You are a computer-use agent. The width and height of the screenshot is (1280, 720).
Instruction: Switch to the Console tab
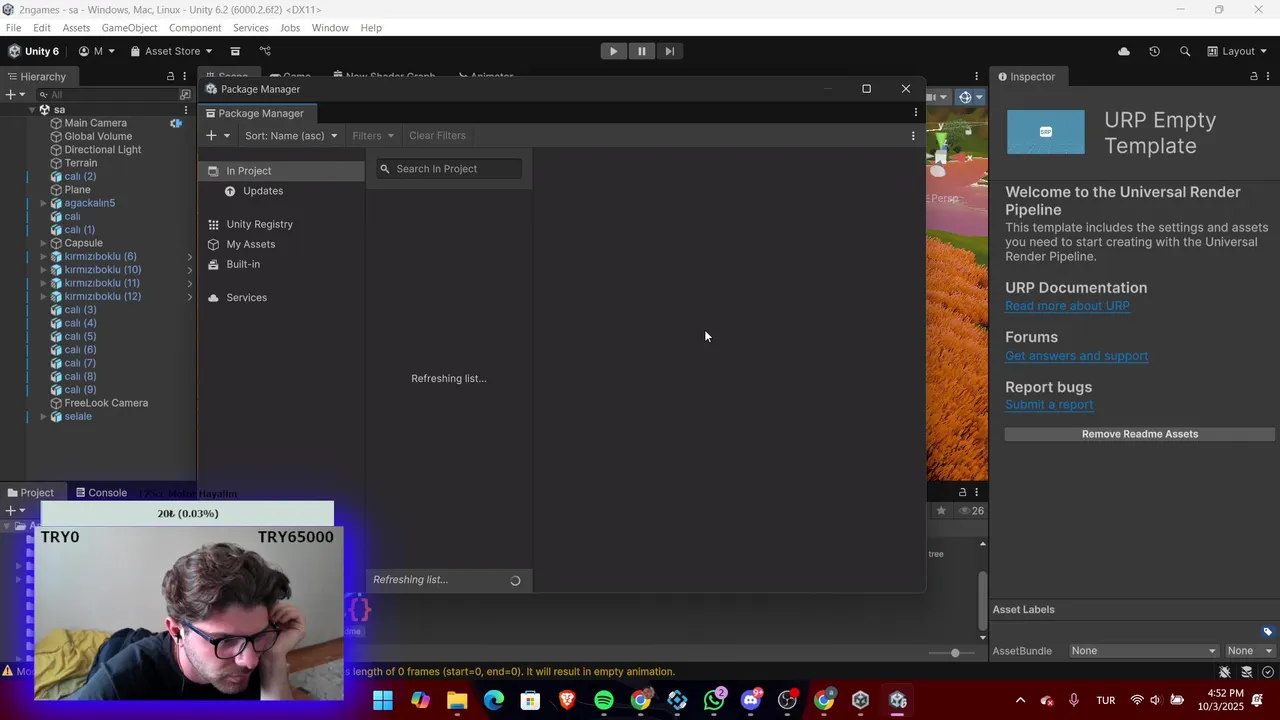[100, 493]
